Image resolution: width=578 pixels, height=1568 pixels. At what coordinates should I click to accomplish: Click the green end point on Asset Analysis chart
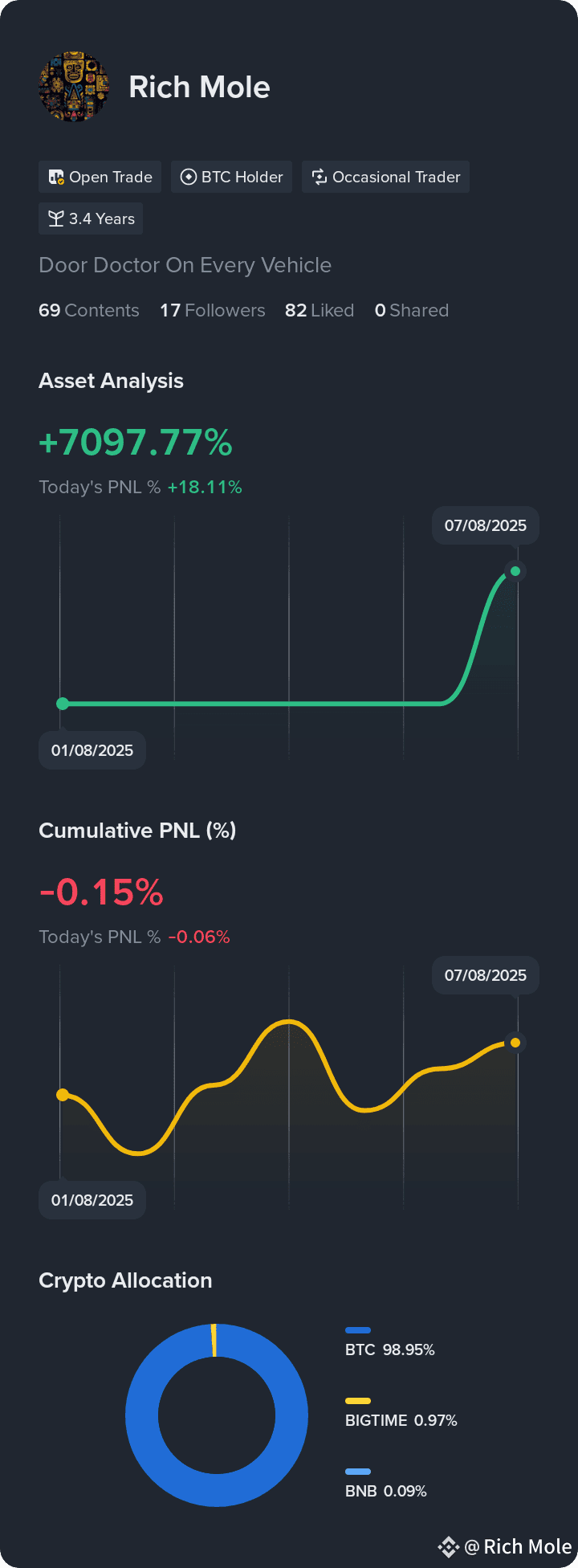click(515, 571)
